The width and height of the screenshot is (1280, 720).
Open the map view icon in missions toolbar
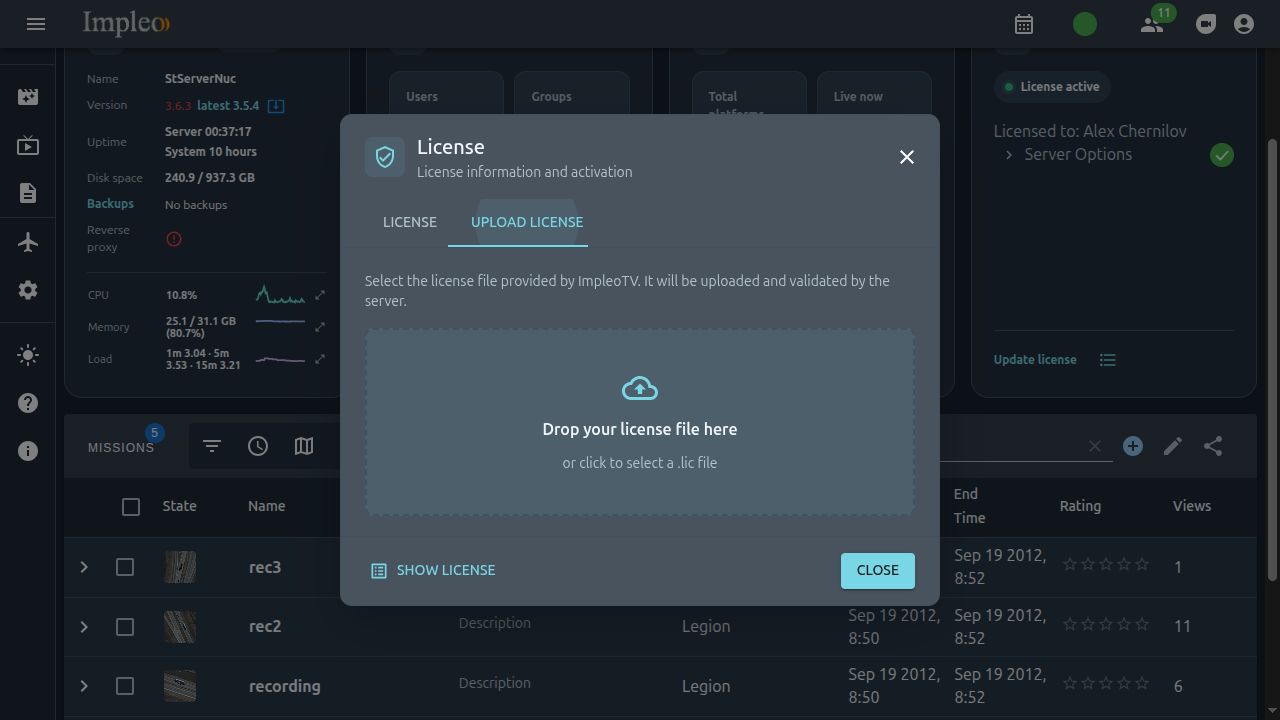click(x=304, y=446)
